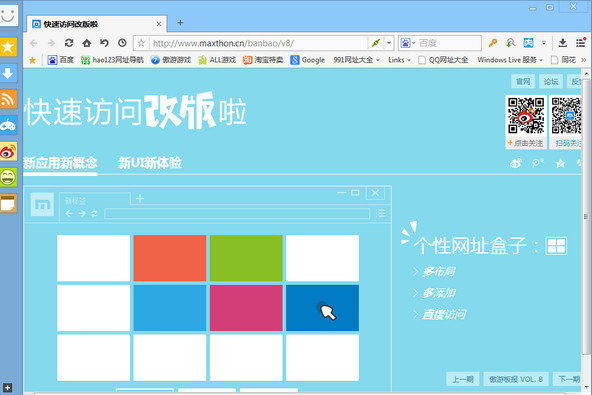This screenshot has width=592, height=395.
Task: Select the magenta tile in the grid
Action: [246, 308]
